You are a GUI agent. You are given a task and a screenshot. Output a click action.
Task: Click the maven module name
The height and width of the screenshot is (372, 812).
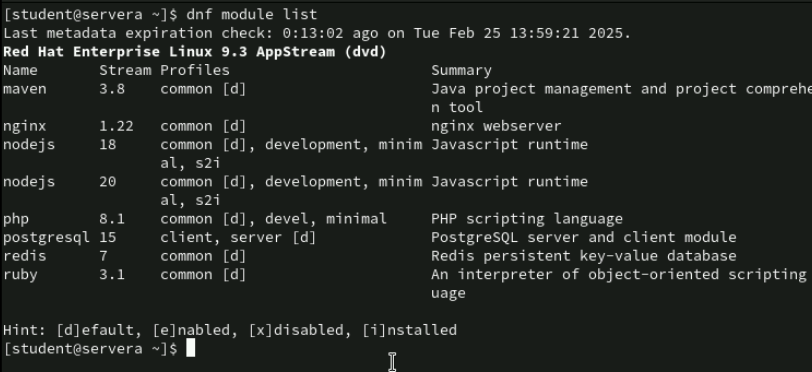click(x=24, y=89)
